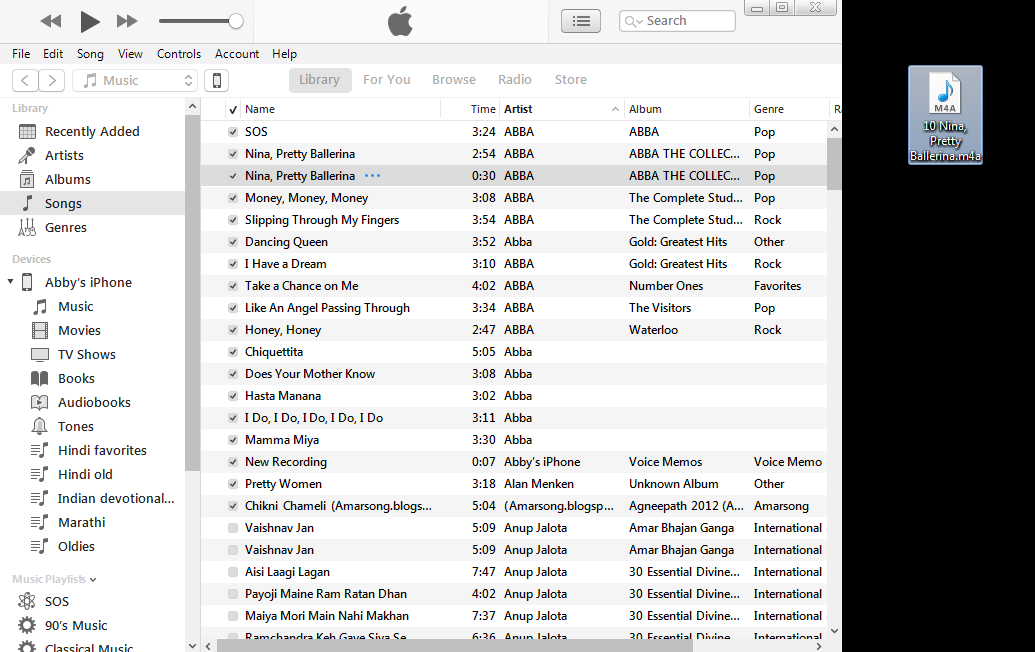Start playback with the Play button
Image resolution: width=1035 pixels, height=652 pixels.
pos(90,21)
